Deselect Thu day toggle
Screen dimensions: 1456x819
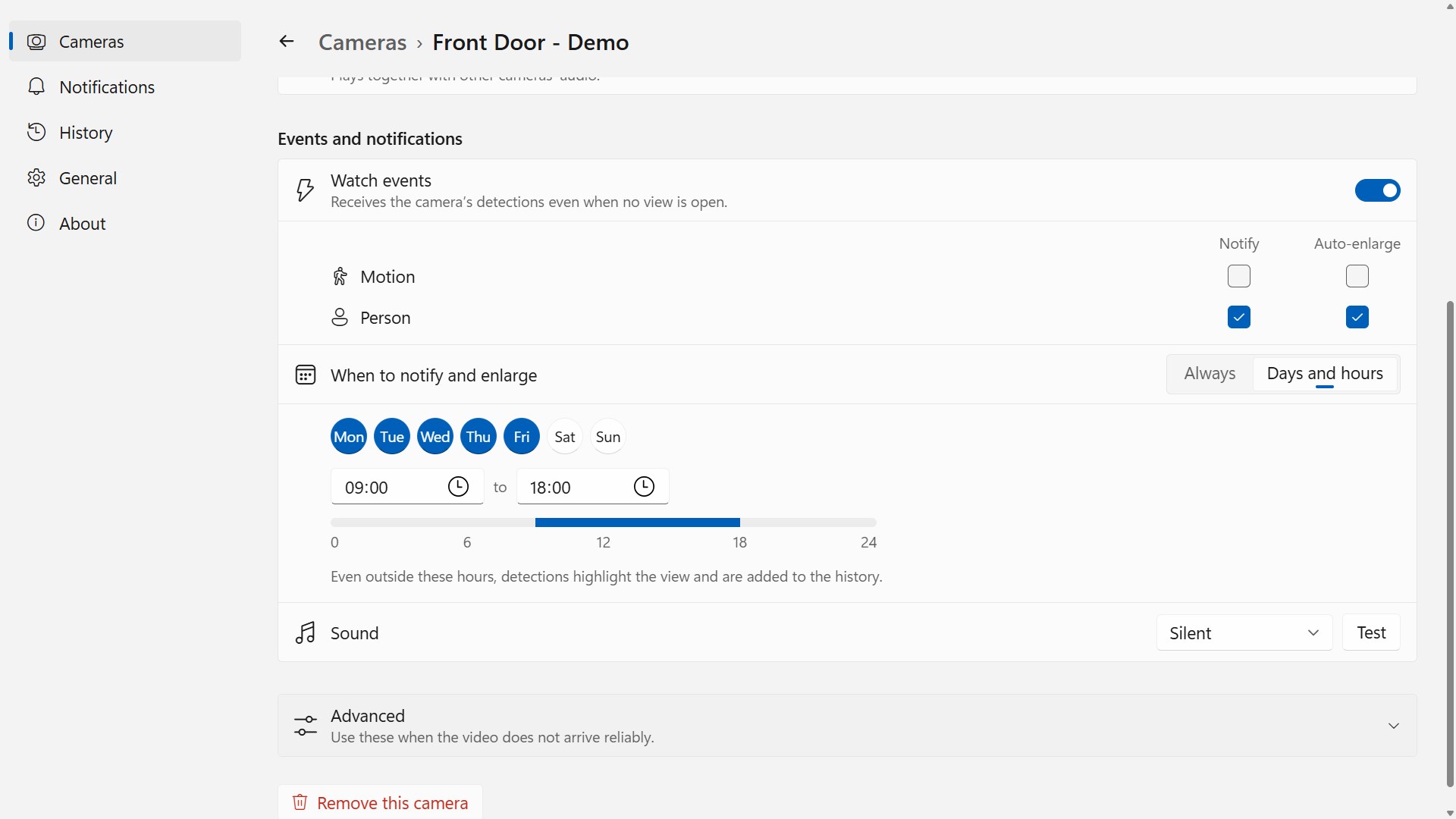(479, 437)
